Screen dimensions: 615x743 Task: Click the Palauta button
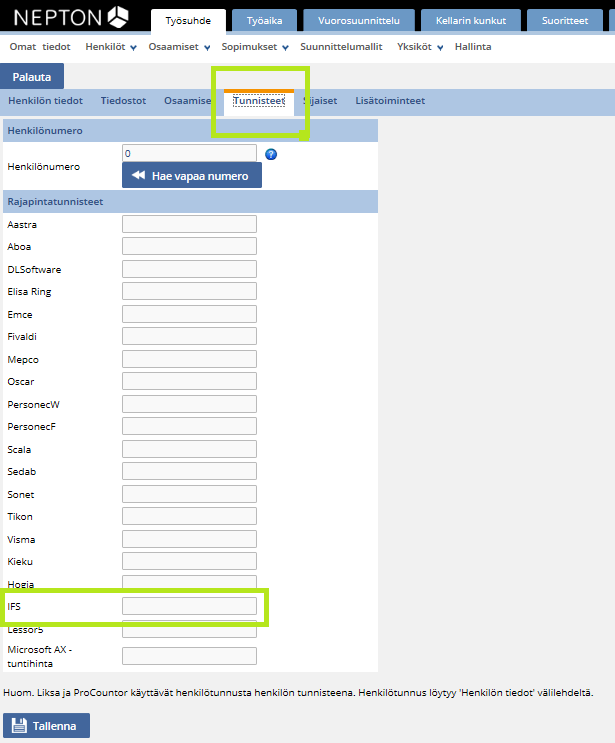[32, 77]
